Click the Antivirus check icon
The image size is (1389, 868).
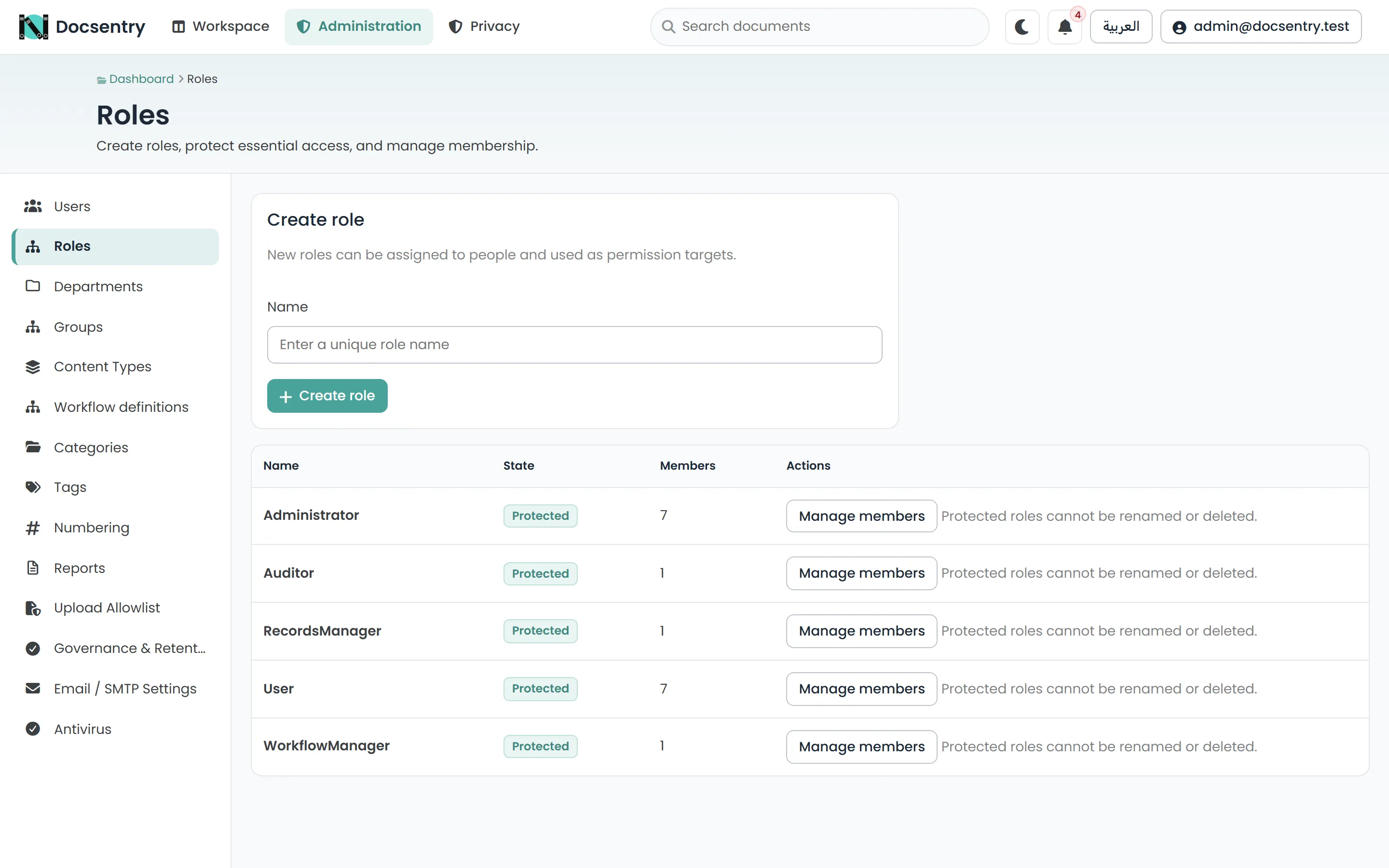point(33,729)
